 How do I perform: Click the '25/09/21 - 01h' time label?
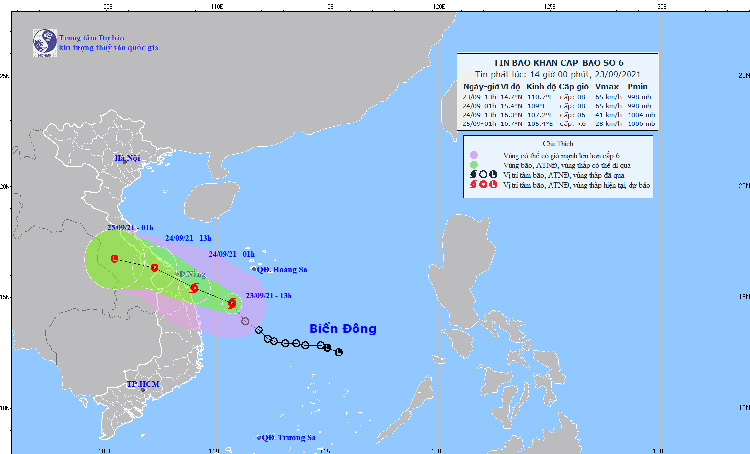[x=130, y=228]
